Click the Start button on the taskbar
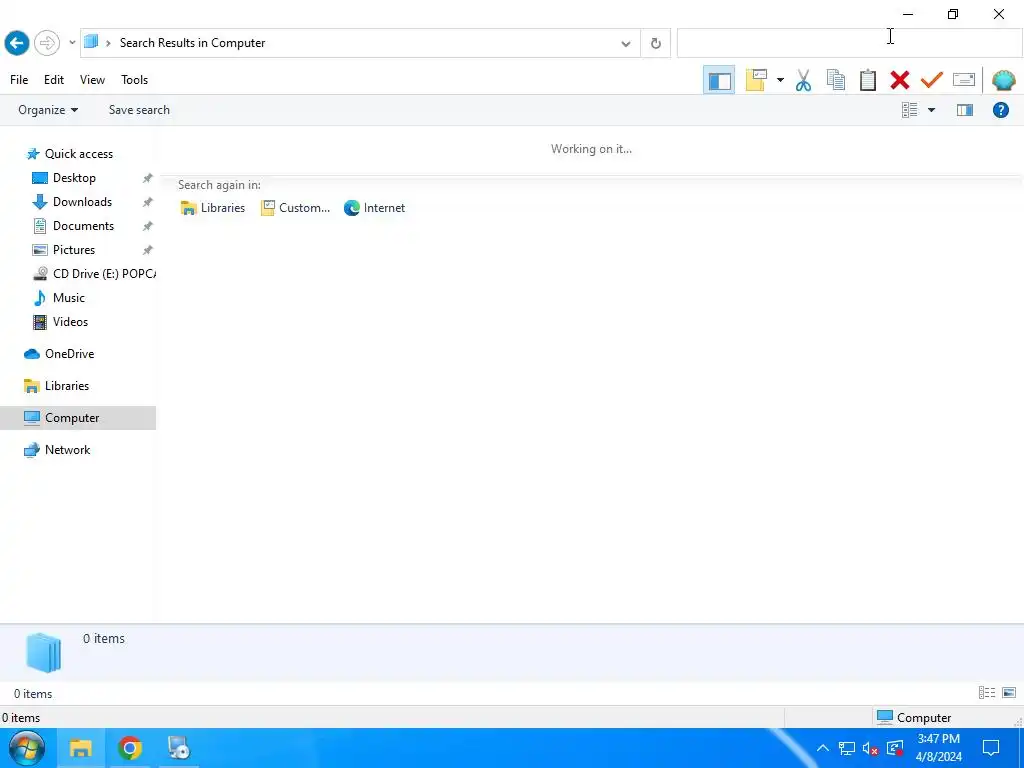Image resolution: width=1024 pixels, height=768 pixels. click(x=27, y=748)
